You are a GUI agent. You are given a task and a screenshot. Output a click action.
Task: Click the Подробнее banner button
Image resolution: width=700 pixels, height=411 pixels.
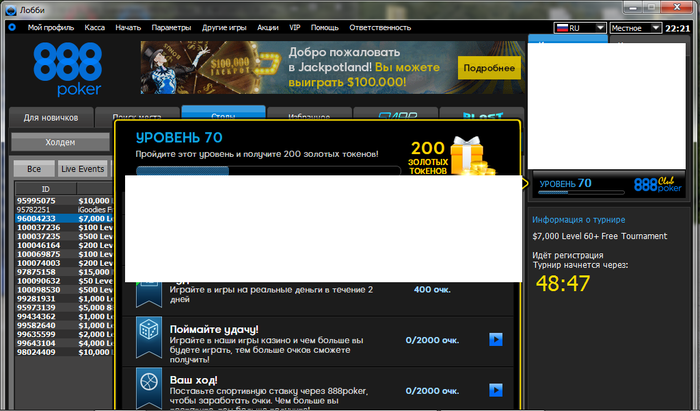coord(489,68)
